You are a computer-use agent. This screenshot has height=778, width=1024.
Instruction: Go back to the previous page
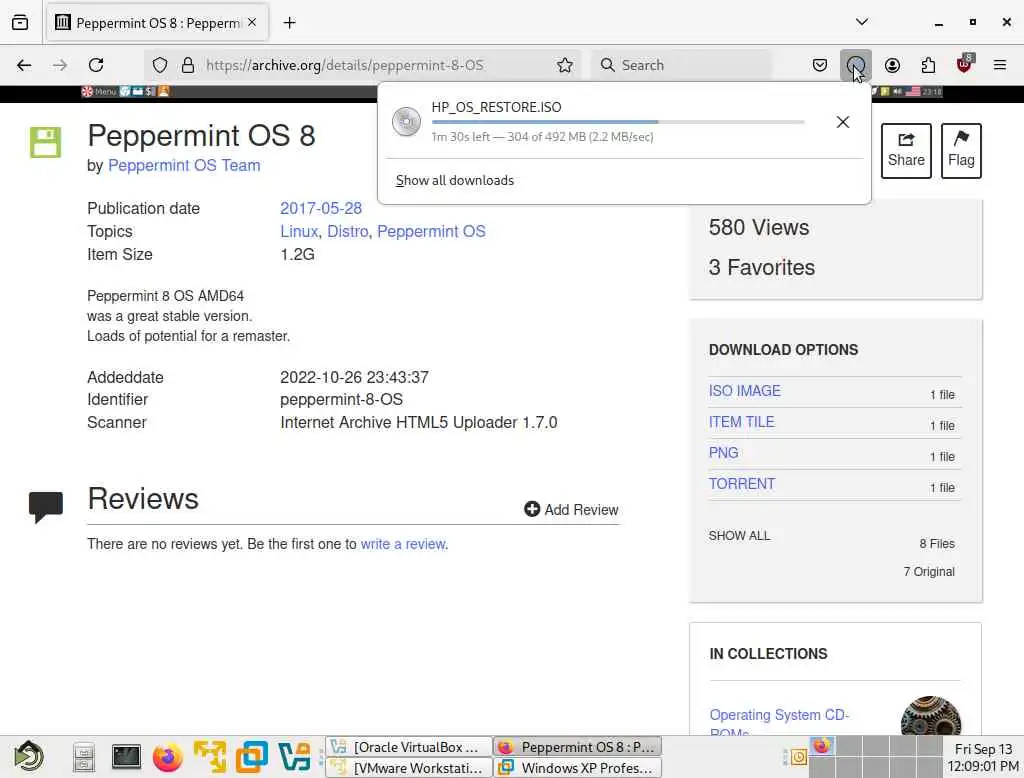click(x=24, y=65)
